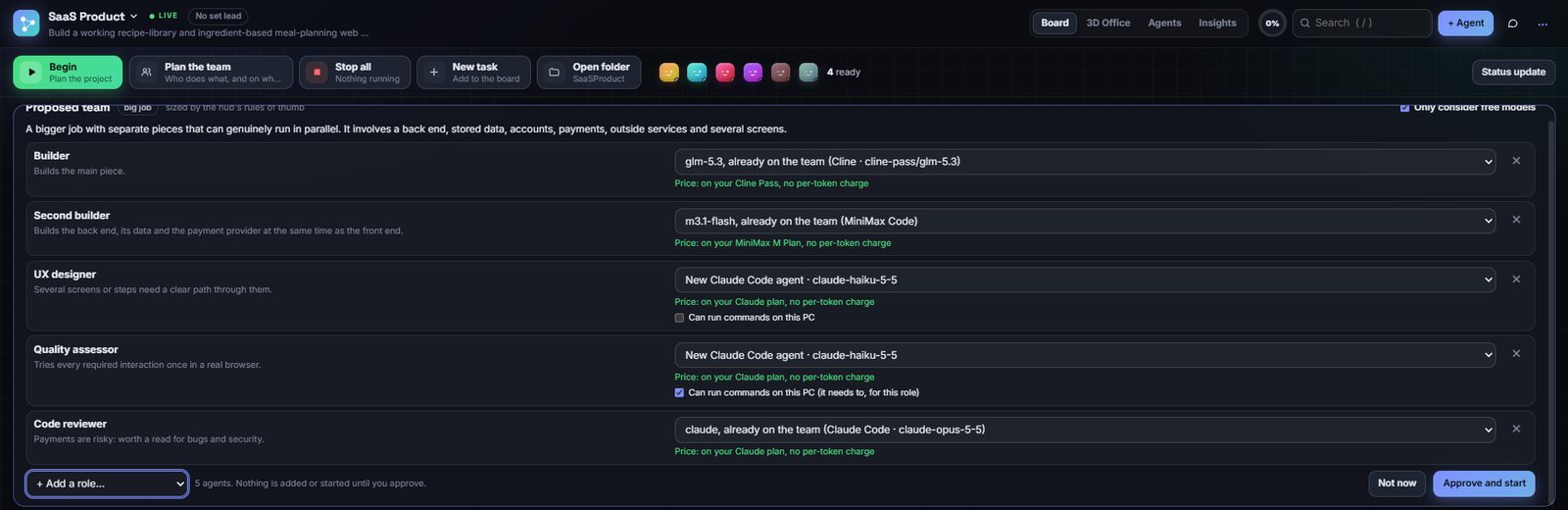Open the UX designer model dropdown
Screen dimensions: 1568x510
point(1085,280)
